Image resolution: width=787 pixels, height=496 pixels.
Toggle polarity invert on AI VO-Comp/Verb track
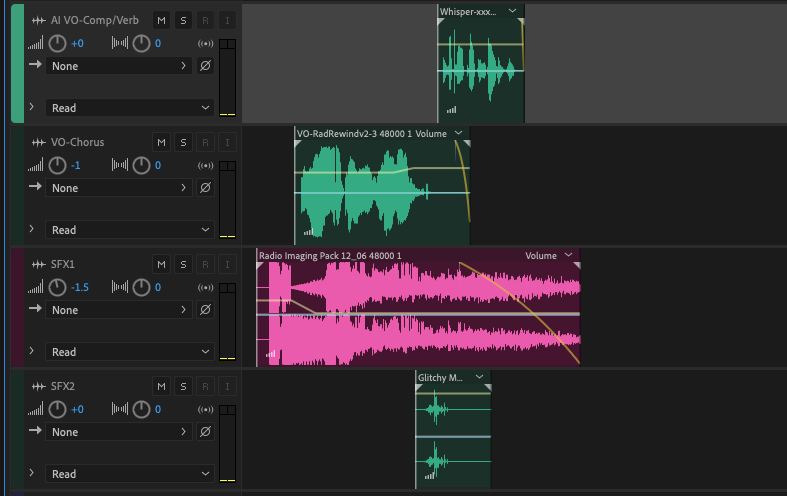[205, 66]
